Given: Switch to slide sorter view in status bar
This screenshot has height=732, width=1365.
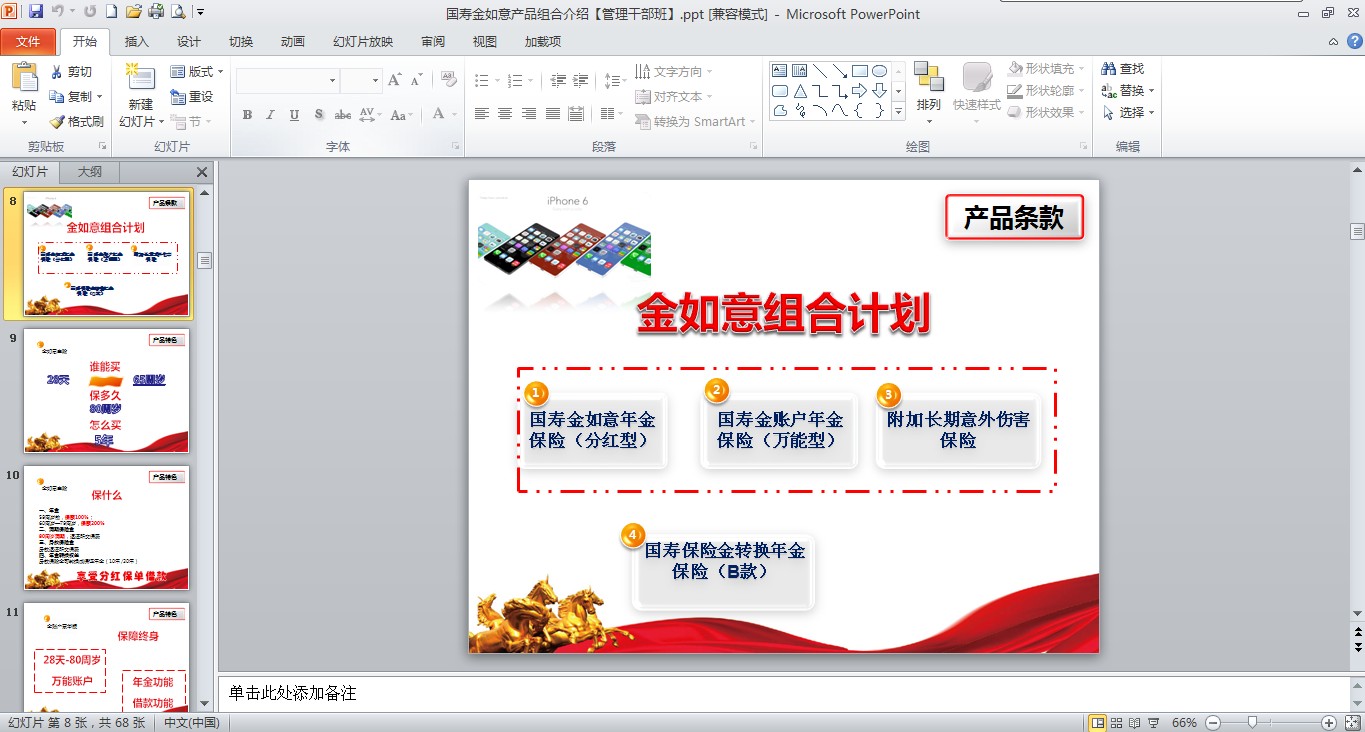Looking at the screenshot, I should point(1117,722).
